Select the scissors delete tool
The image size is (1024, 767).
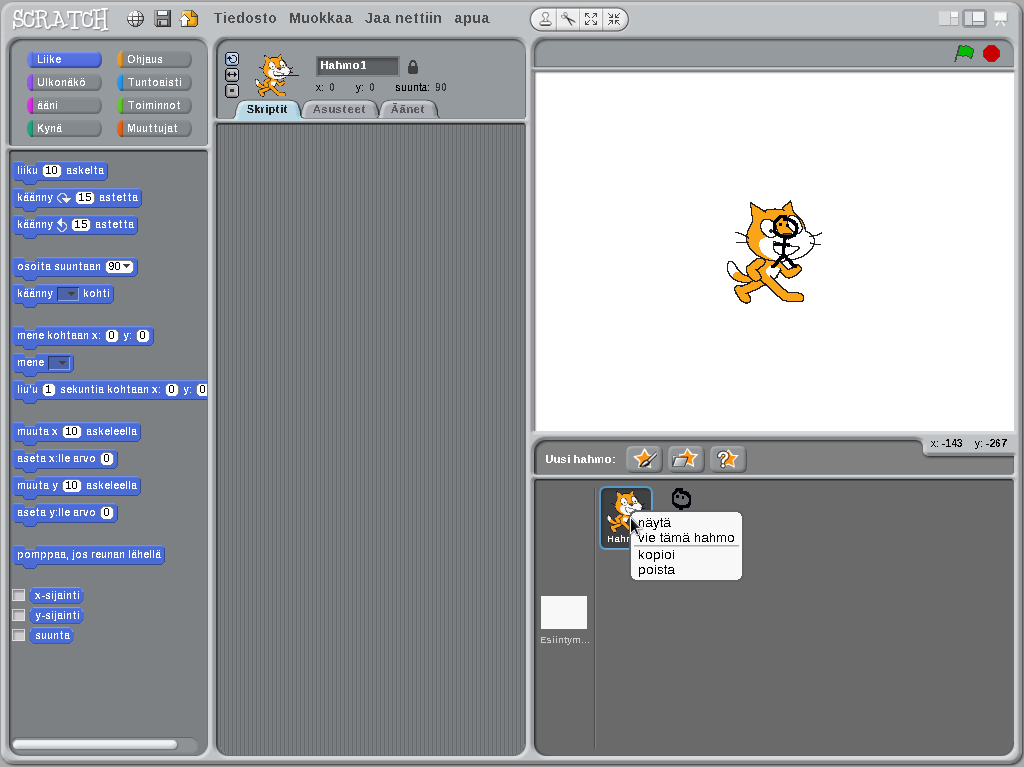(567, 19)
